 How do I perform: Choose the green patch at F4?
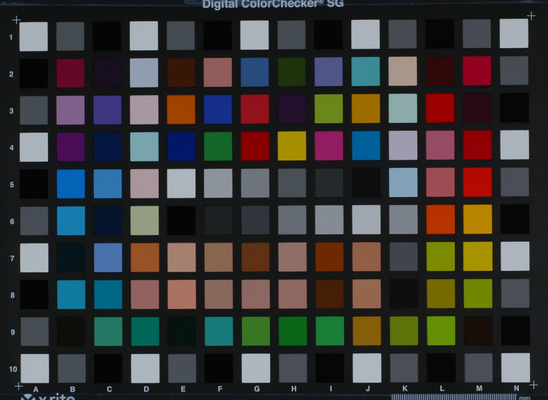coord(218,146)
